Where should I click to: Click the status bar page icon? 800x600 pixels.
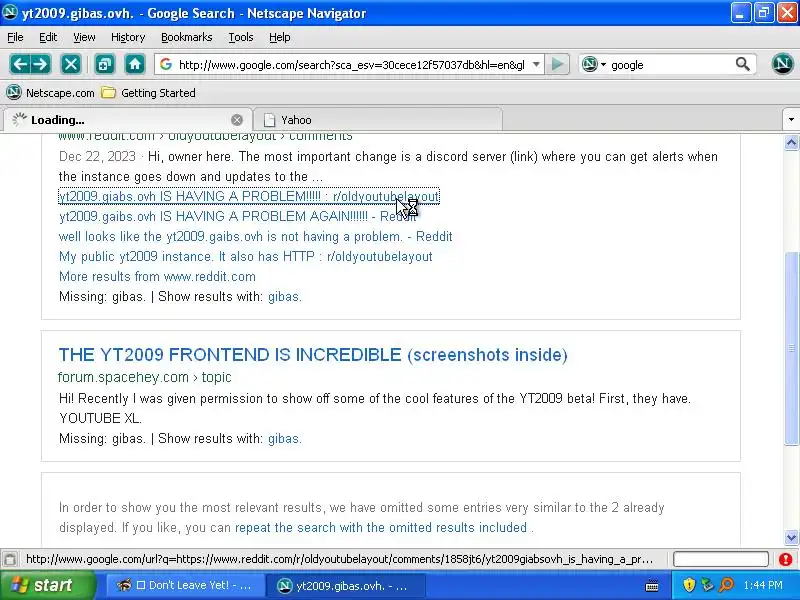[x=10, y=559]
